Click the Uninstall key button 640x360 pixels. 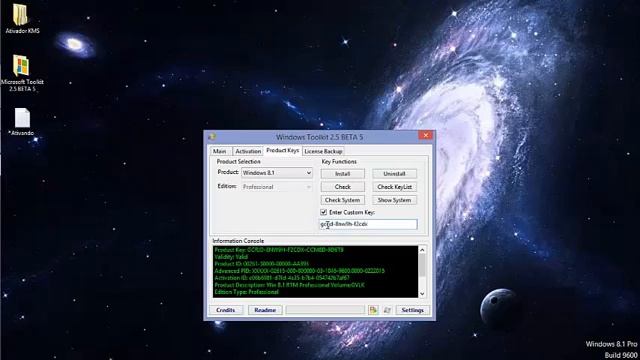pos(394,174)
